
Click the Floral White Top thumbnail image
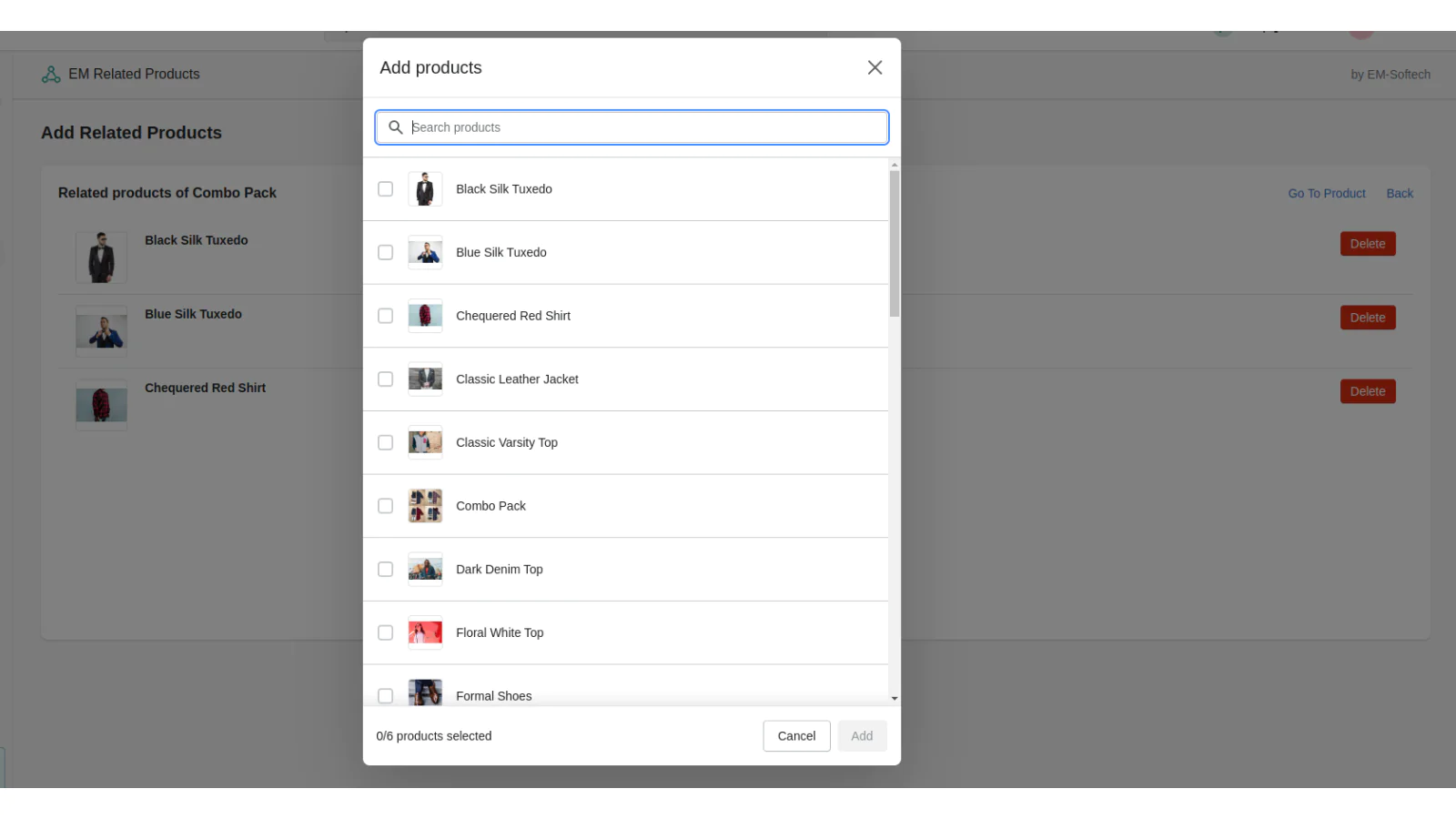click(x=425, y=632)
